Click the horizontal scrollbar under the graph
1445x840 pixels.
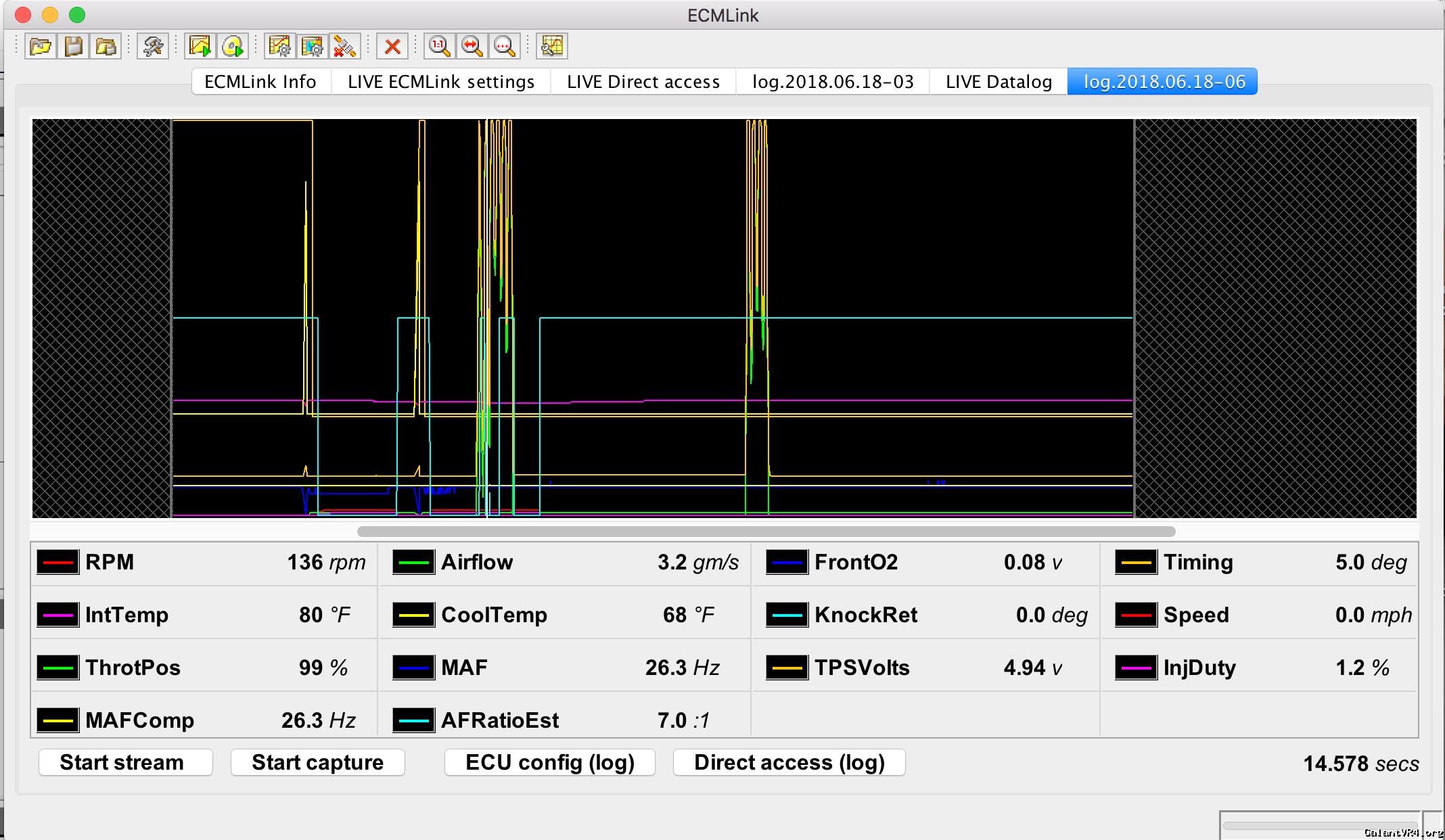(766, 532)
